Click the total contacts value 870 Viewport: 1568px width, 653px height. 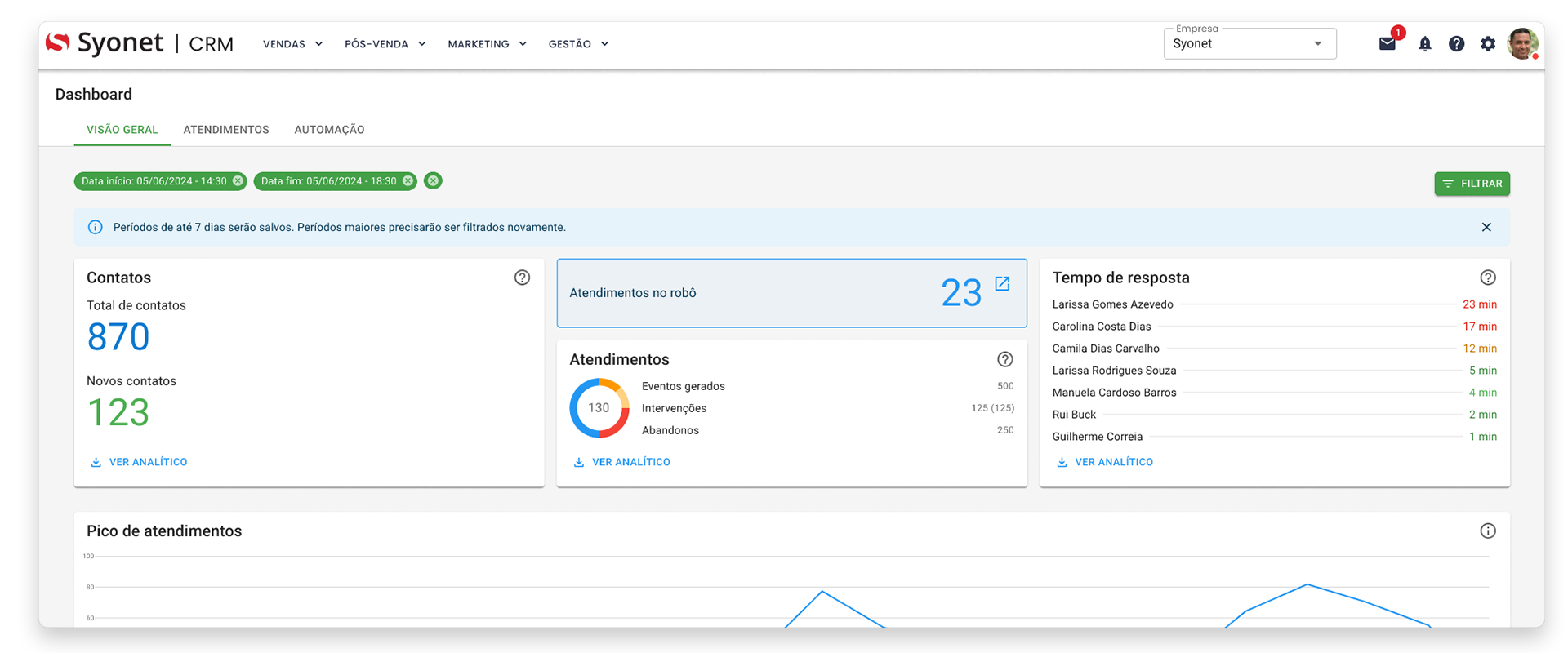click(x=118, y=336)
